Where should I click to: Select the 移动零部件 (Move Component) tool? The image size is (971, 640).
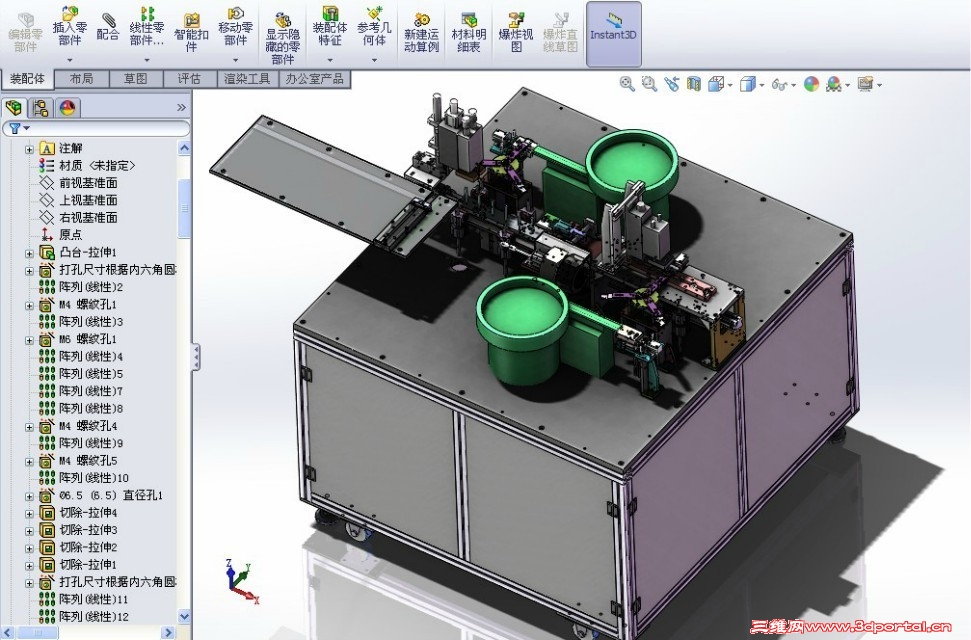(x=235, y=26)
